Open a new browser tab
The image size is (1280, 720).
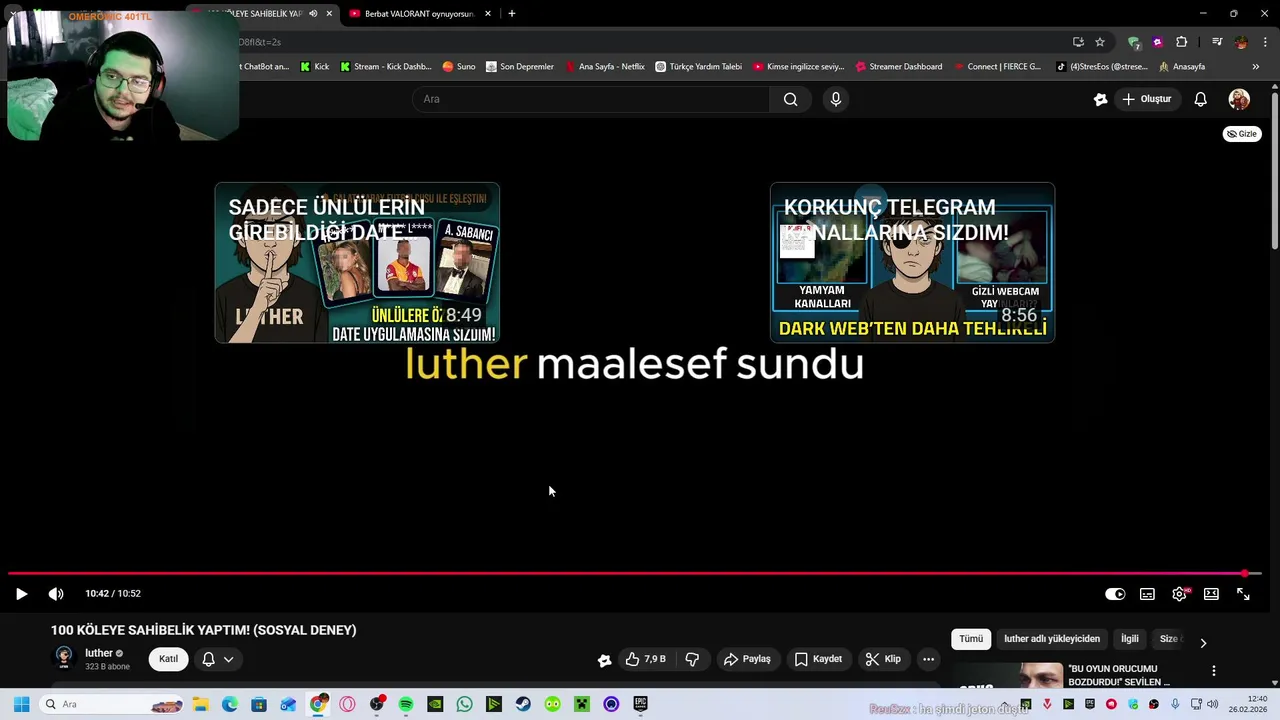pyautogui.click(x=512, y=14)
